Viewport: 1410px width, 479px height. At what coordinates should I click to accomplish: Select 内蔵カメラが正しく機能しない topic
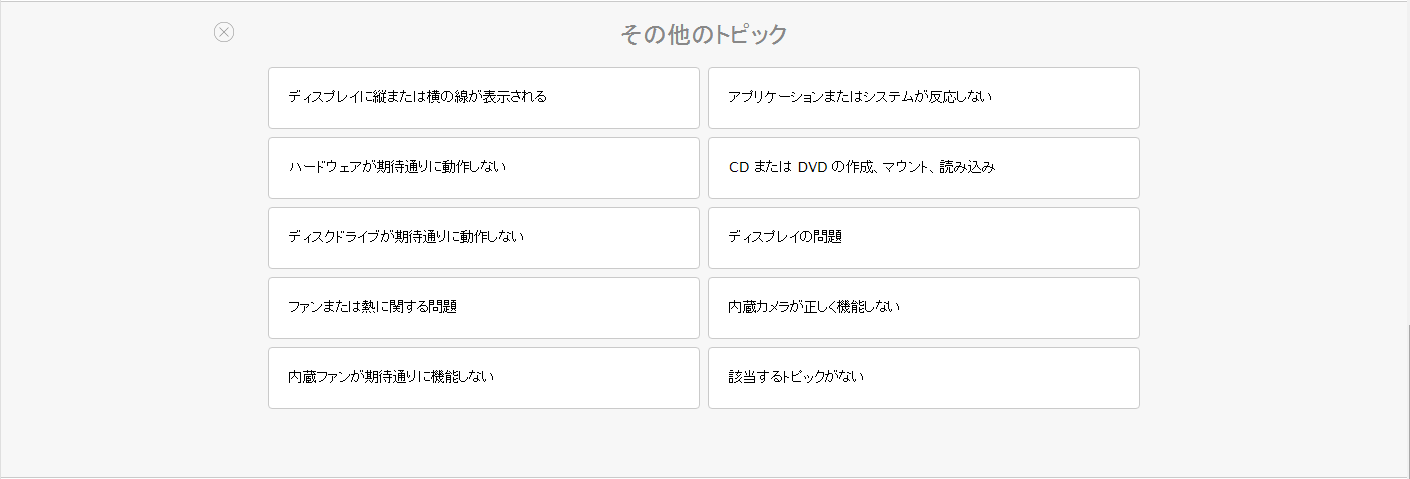point(924,308)
